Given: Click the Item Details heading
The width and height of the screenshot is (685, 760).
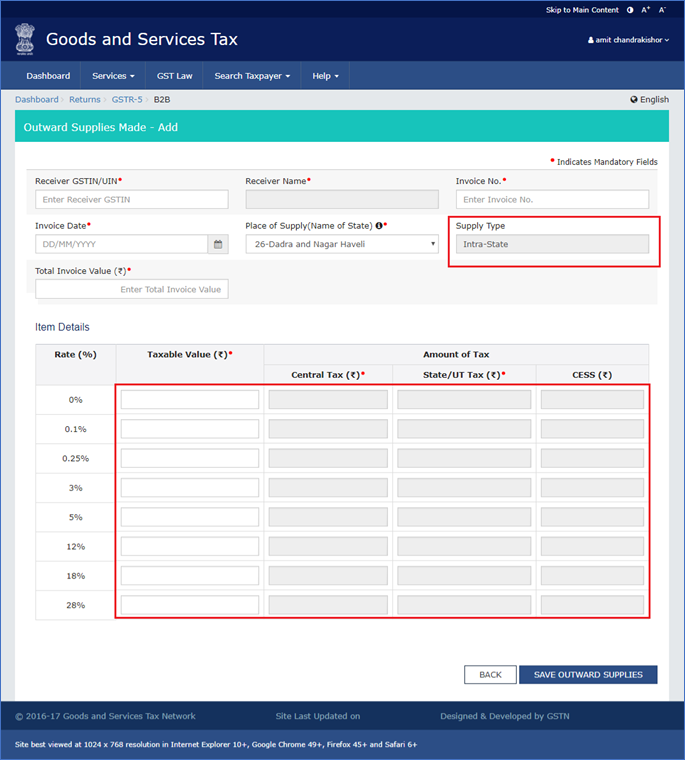Looking at the screenshot, I should click(62, 327).
